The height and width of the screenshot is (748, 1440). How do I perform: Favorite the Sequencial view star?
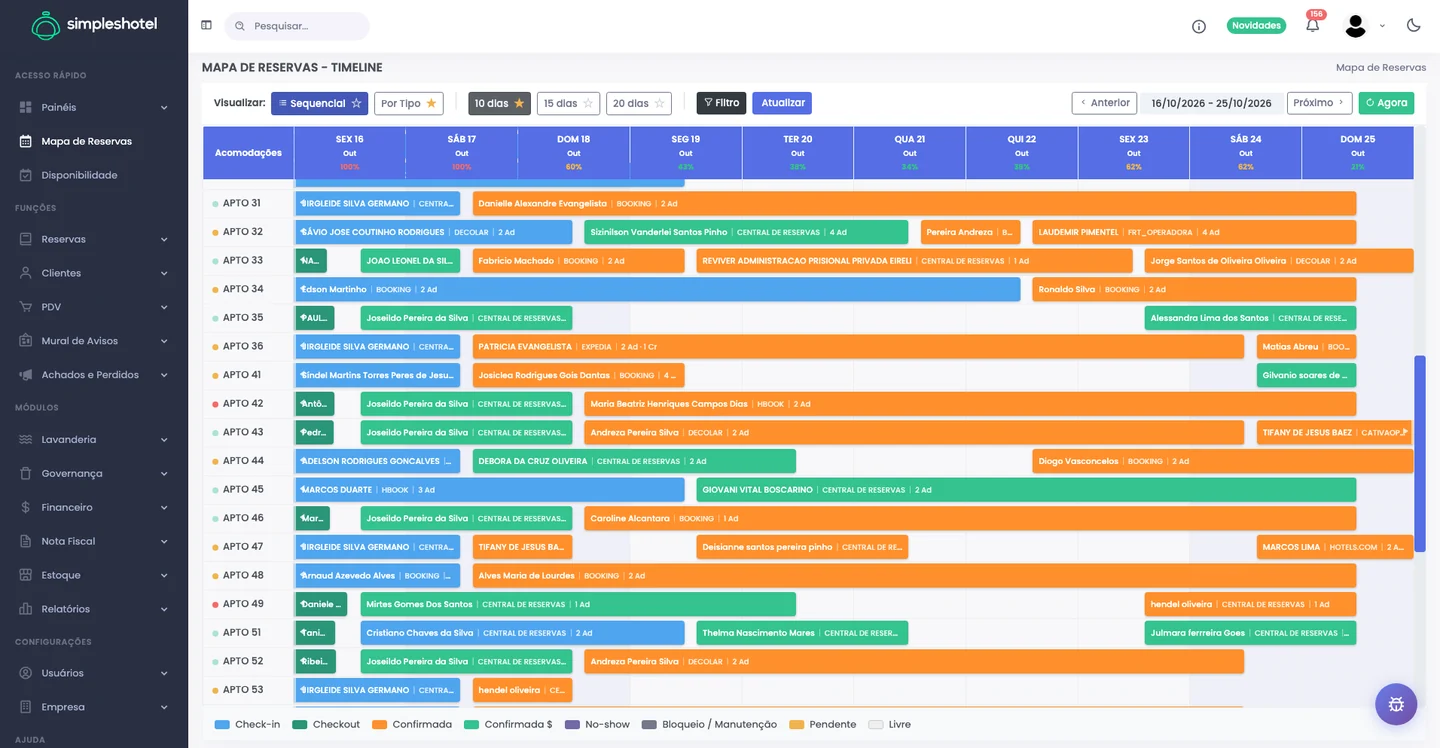pos(356,103)
